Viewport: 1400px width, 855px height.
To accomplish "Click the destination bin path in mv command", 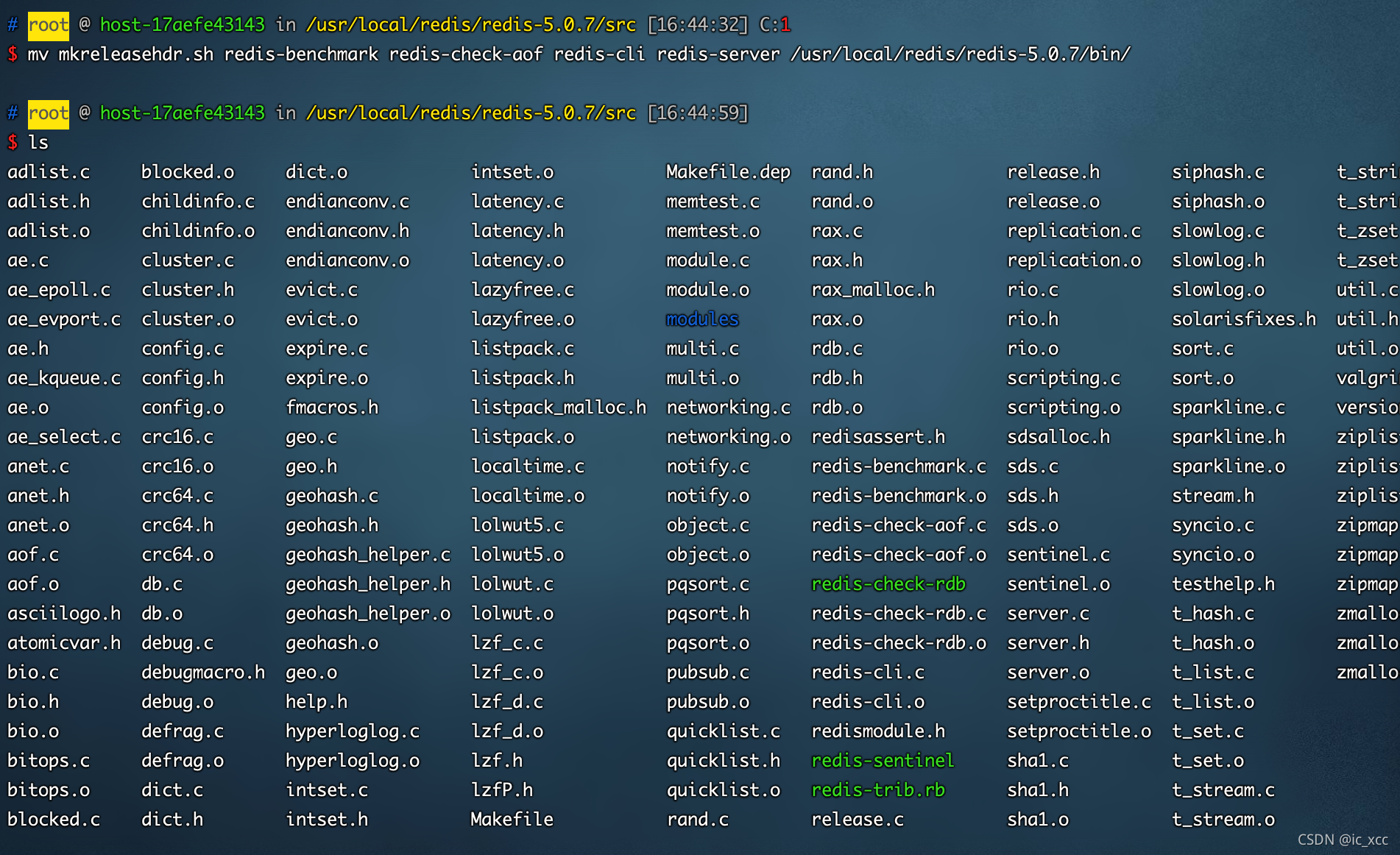I will (x=960, y=54).
